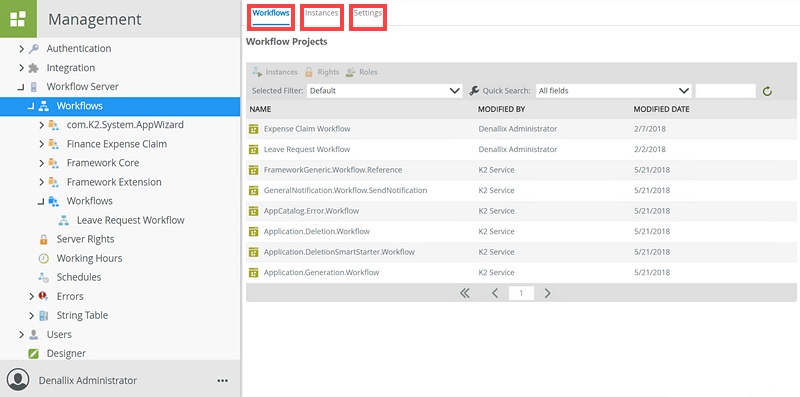The height and width of the screenshot is (397, 800).
Task: Switch to the Instances tab
Action: (321, 13)
